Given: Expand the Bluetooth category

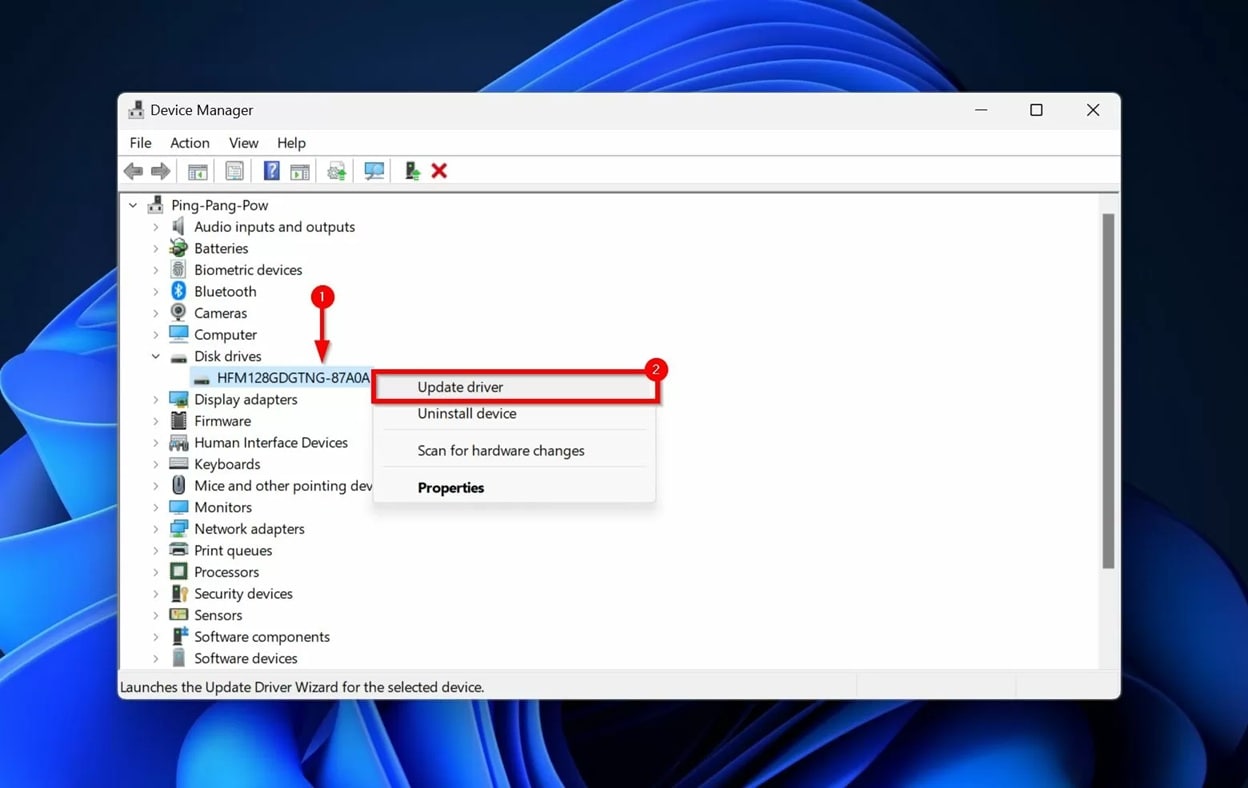Looking at the screenshot, I should (x=156, y=291).
